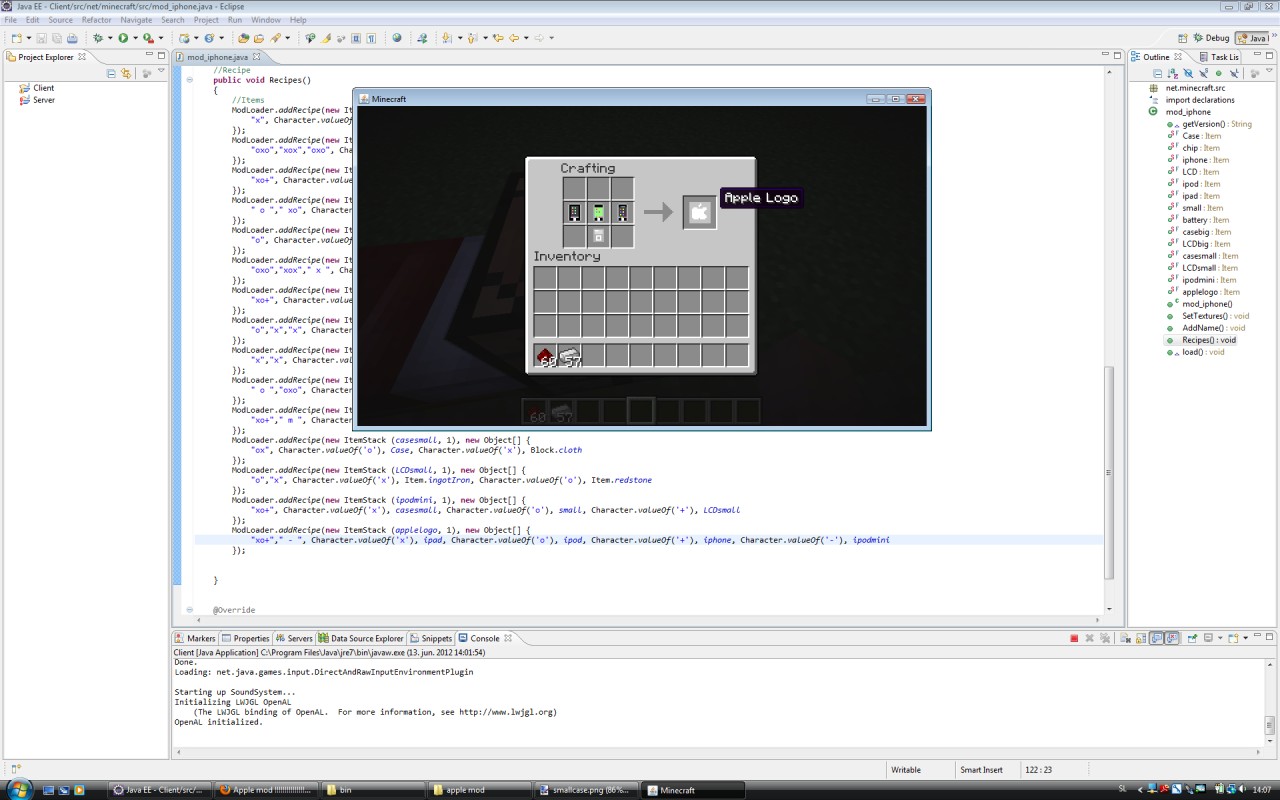Open the Source menu
1280x800 pixels.
coord(60,20)
